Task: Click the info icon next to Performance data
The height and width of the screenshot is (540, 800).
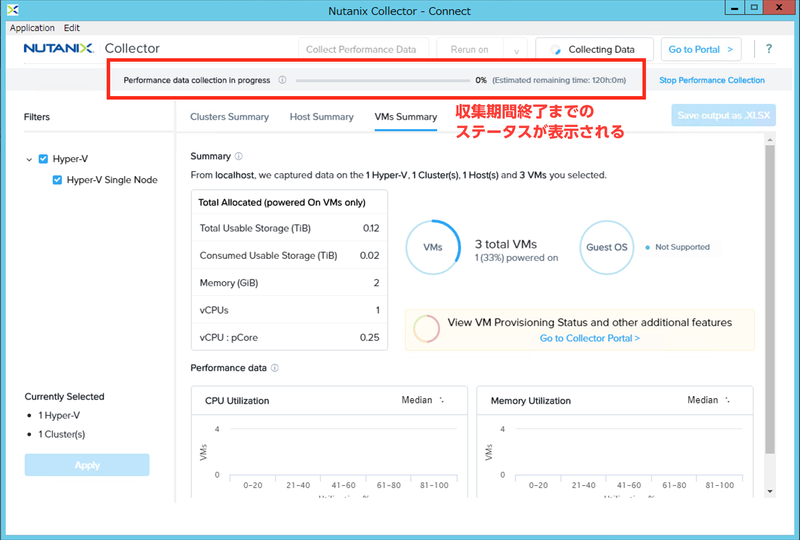Action: point(274,368)
